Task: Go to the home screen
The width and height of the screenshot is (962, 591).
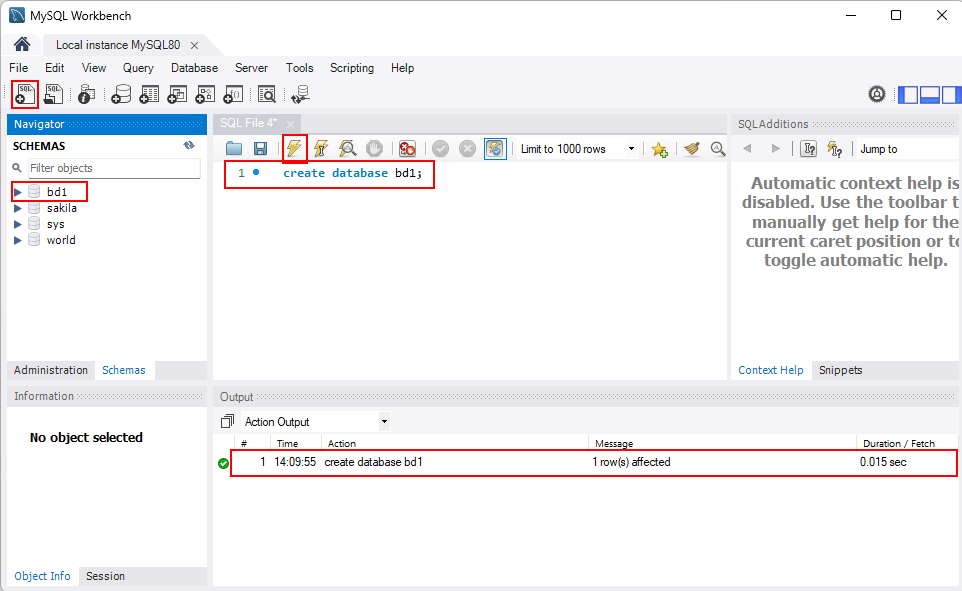Action: point(22,44)
